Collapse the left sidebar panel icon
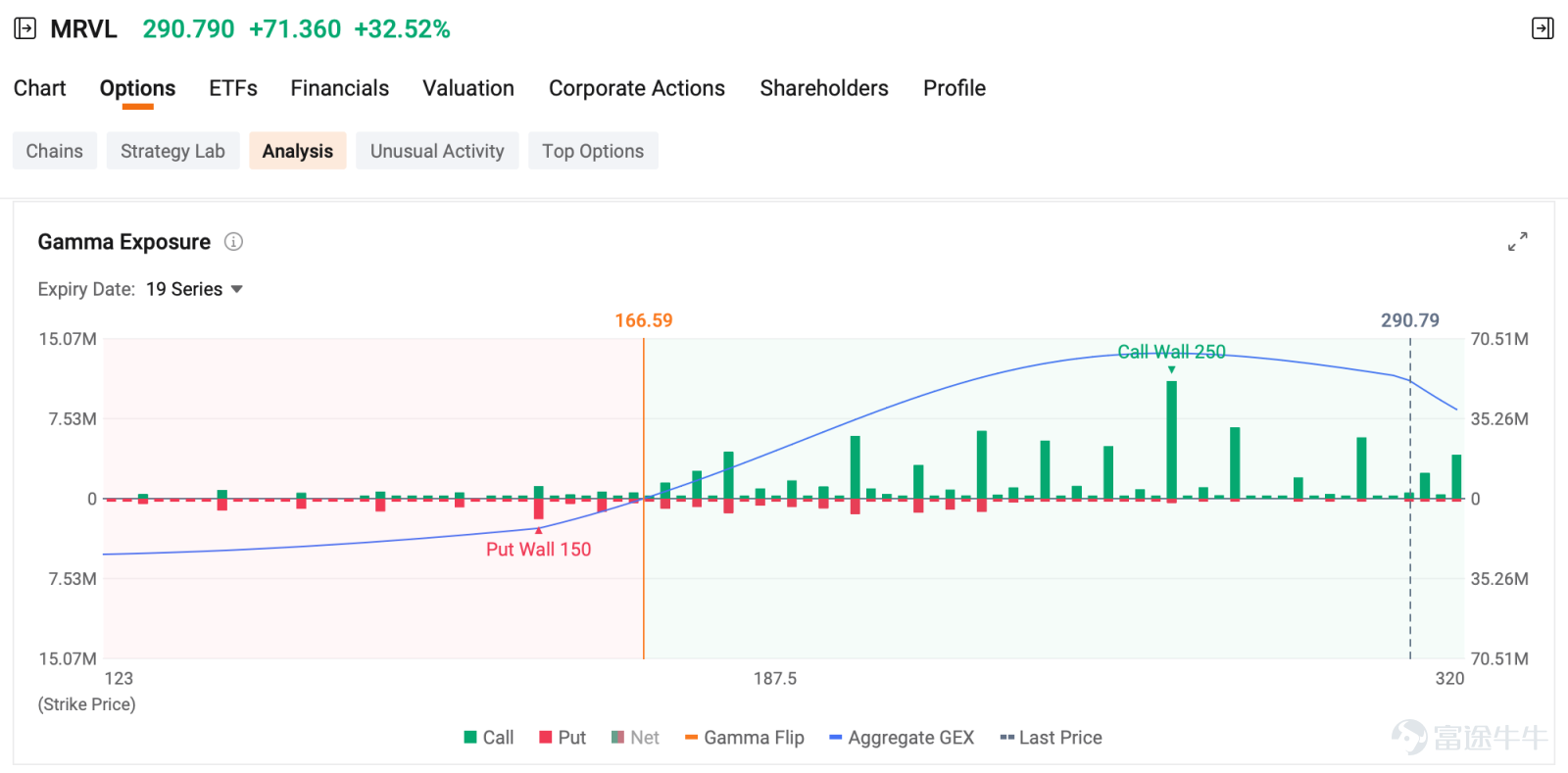The width and height of the screenshot is (1568, 773). [25, 28]
